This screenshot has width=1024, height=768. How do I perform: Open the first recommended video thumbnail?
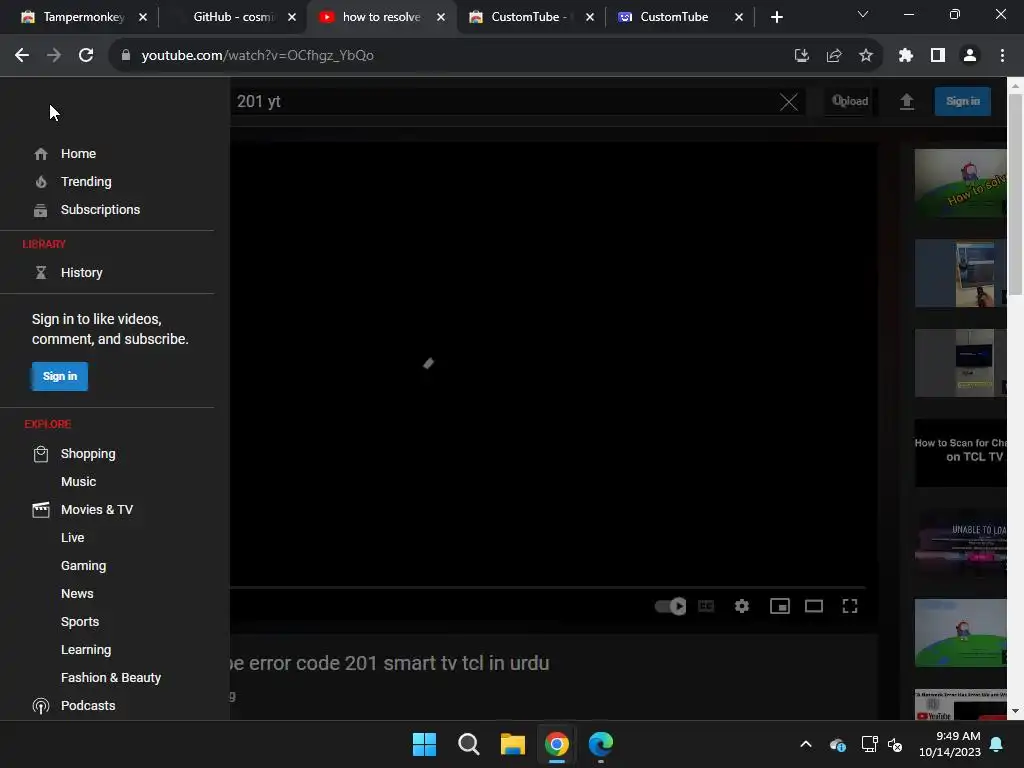[960, 183]
